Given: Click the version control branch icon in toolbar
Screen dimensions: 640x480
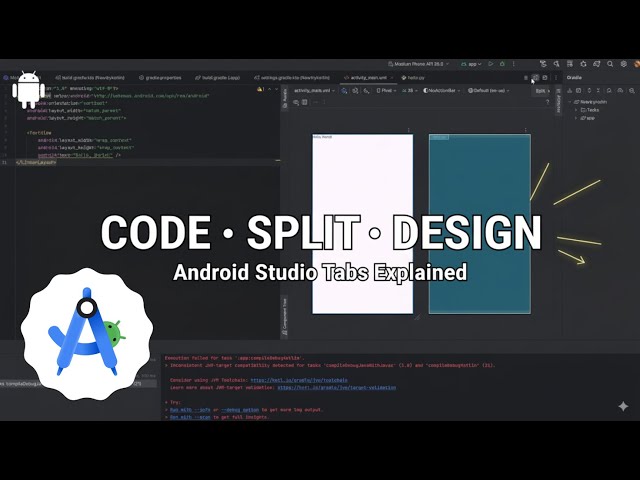Looking at the screenshot, I should click(x=543, y=64).
